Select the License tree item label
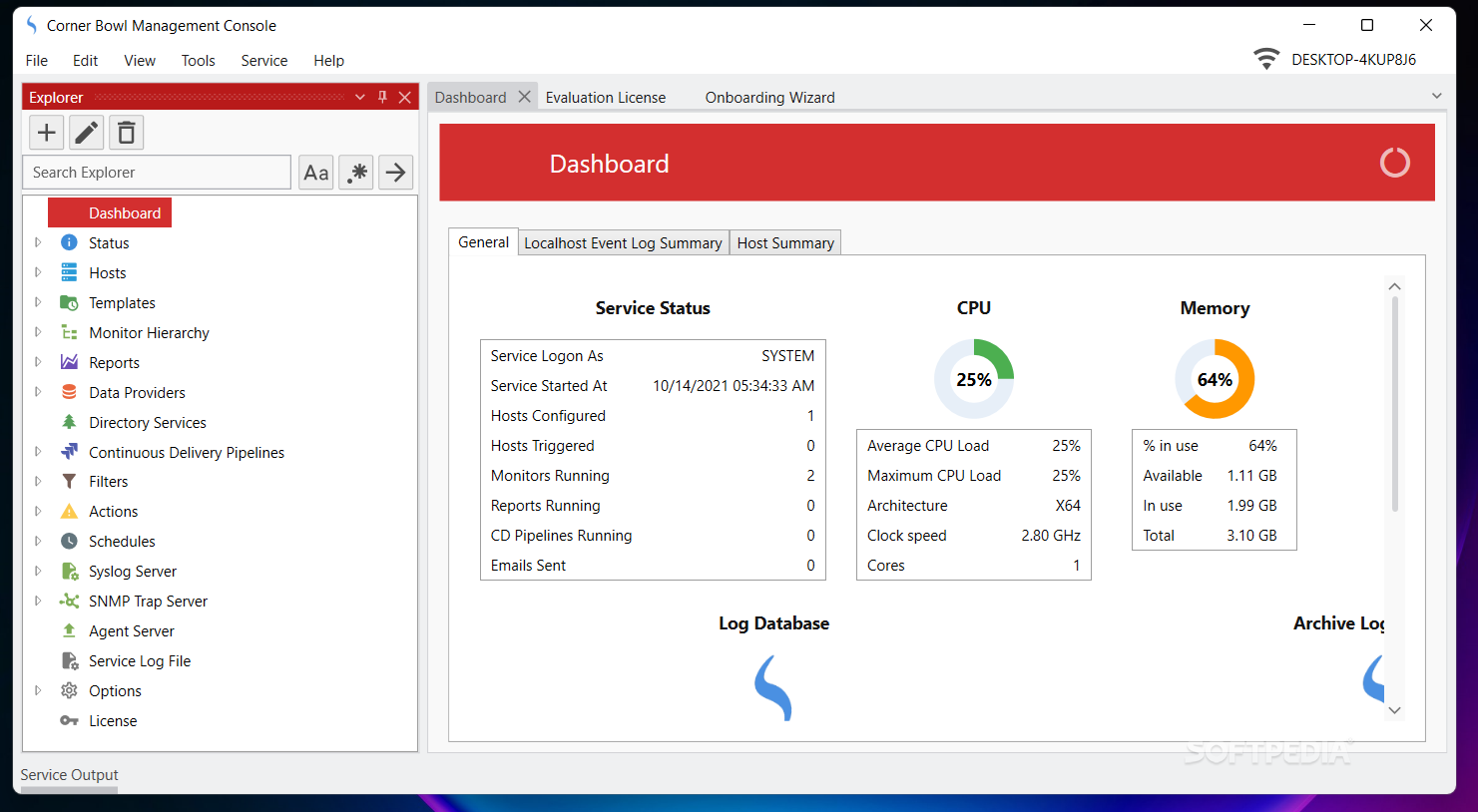1478x812 pixels. (113, 720)
